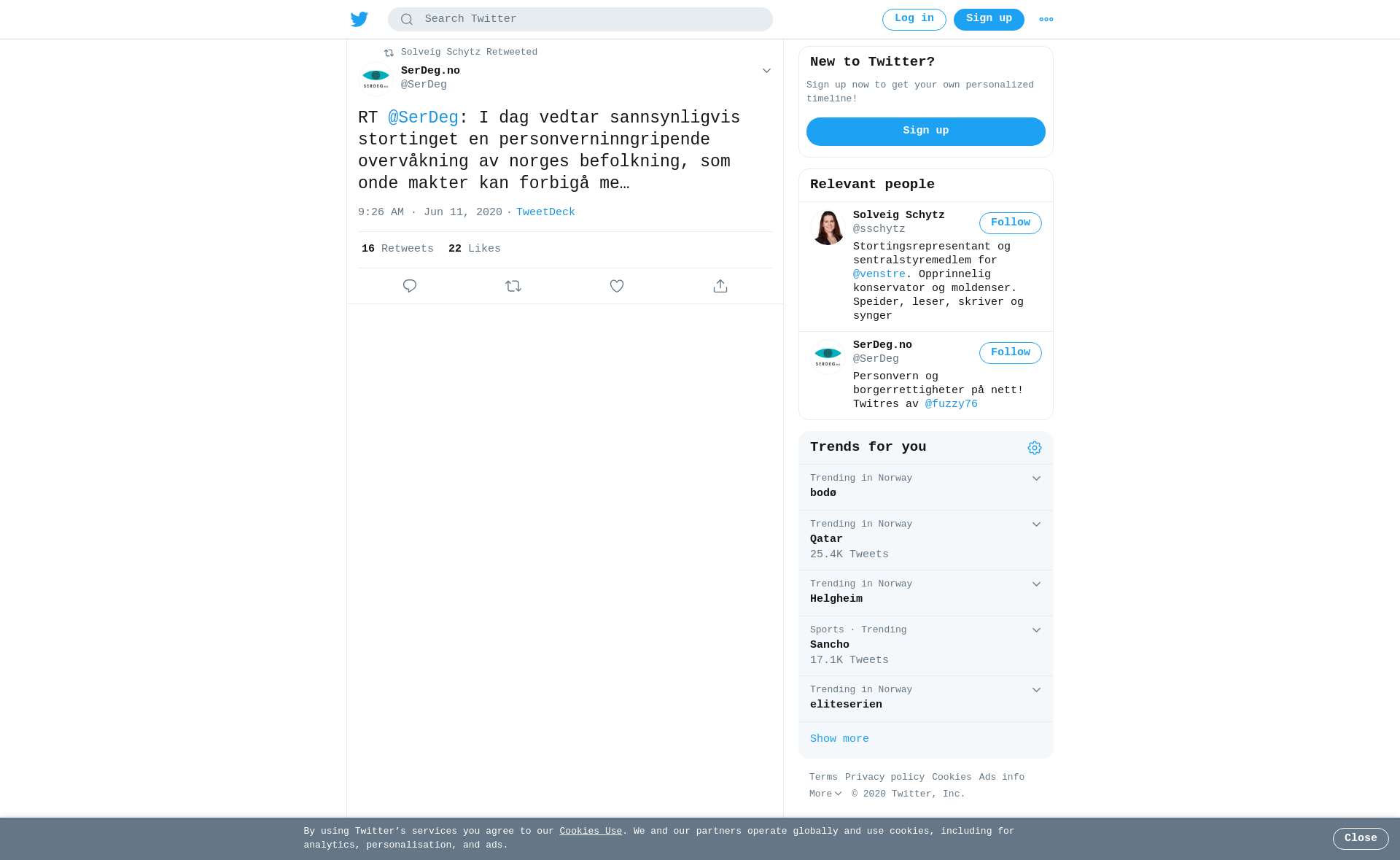The image size is (1400, 860).
Task: Expand tweet options chevron next to SerDeg.no
Action: point(766,71)
